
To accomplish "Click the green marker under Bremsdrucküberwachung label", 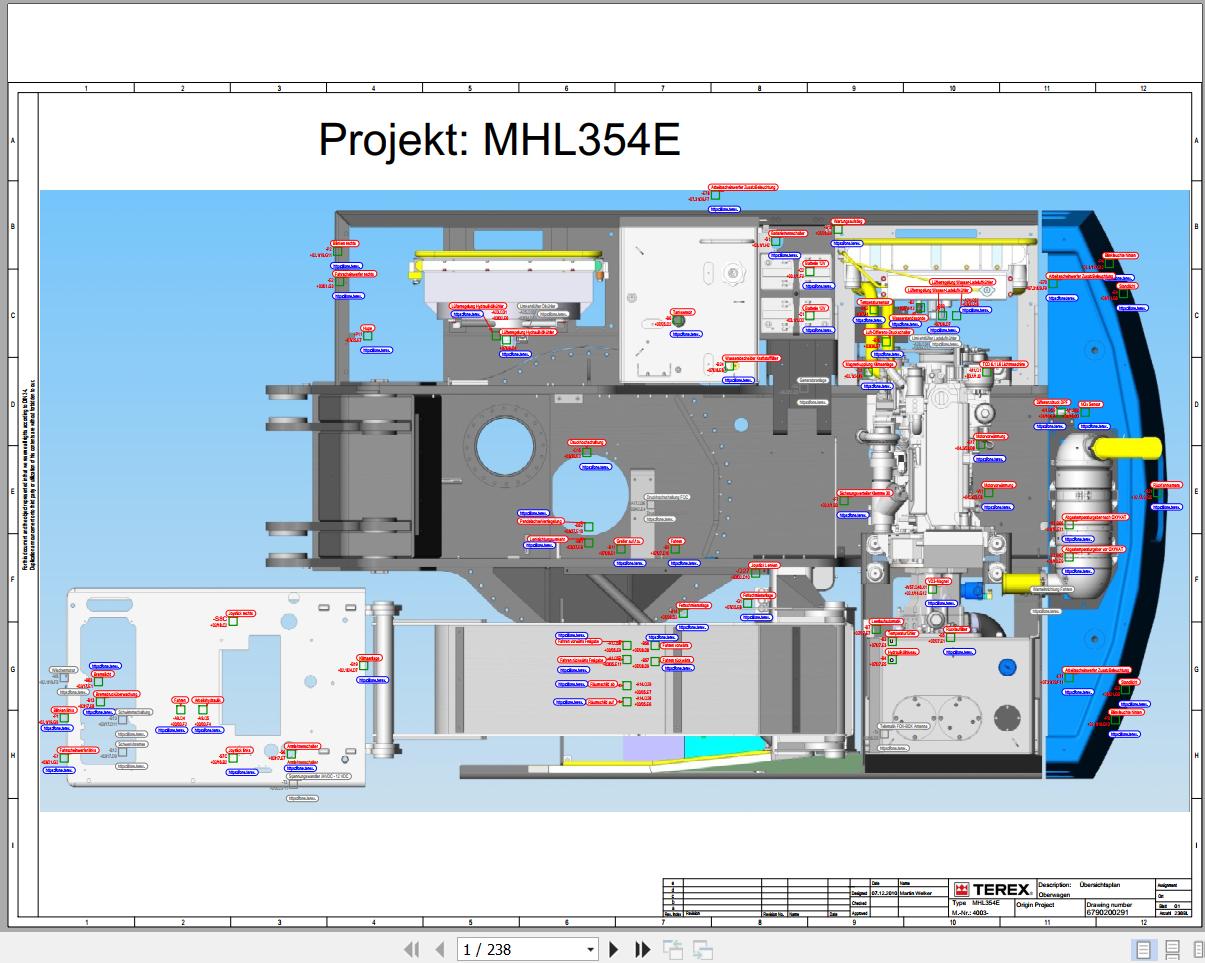I will [100, 702].
